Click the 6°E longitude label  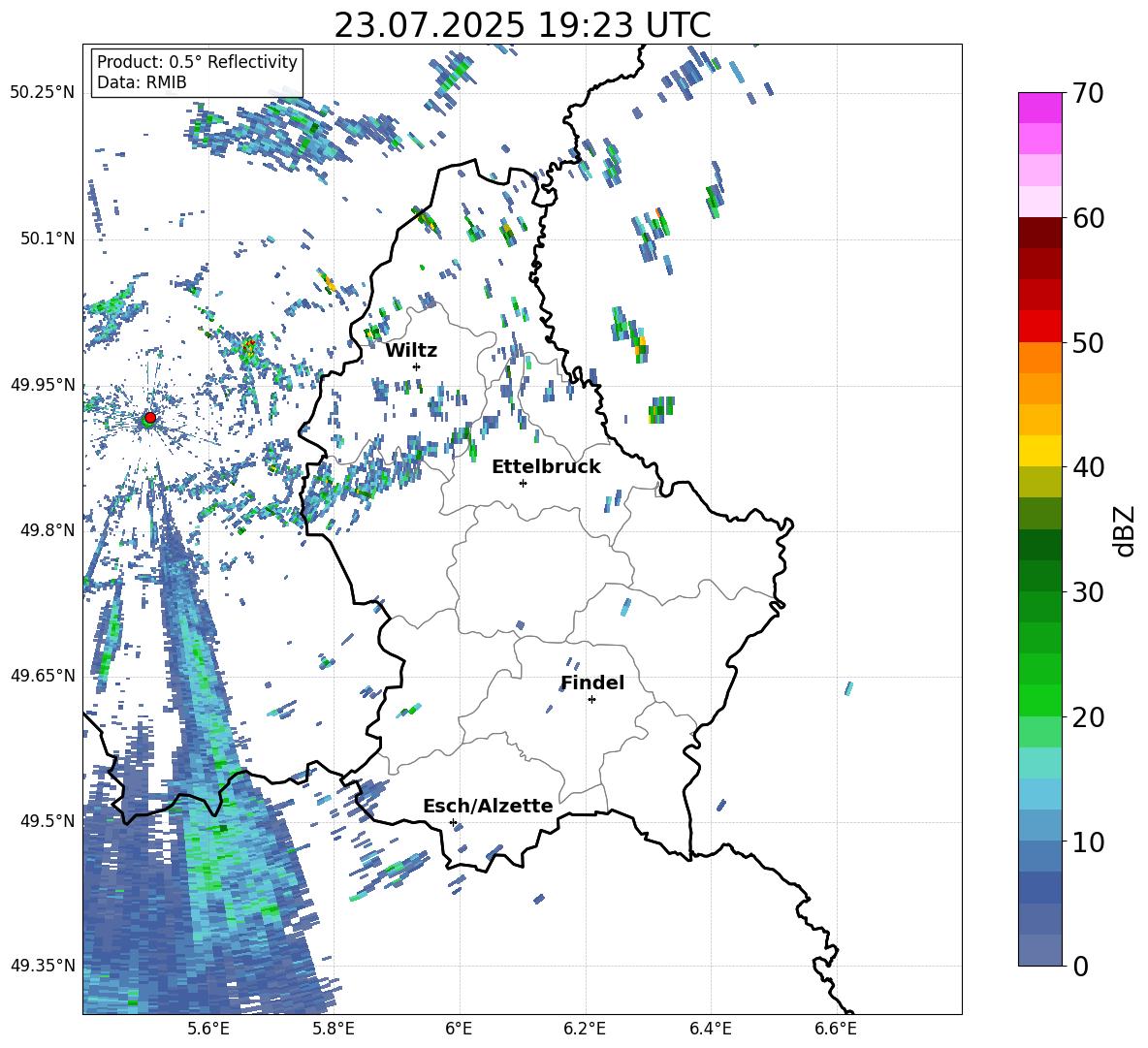pos(459,1029)
